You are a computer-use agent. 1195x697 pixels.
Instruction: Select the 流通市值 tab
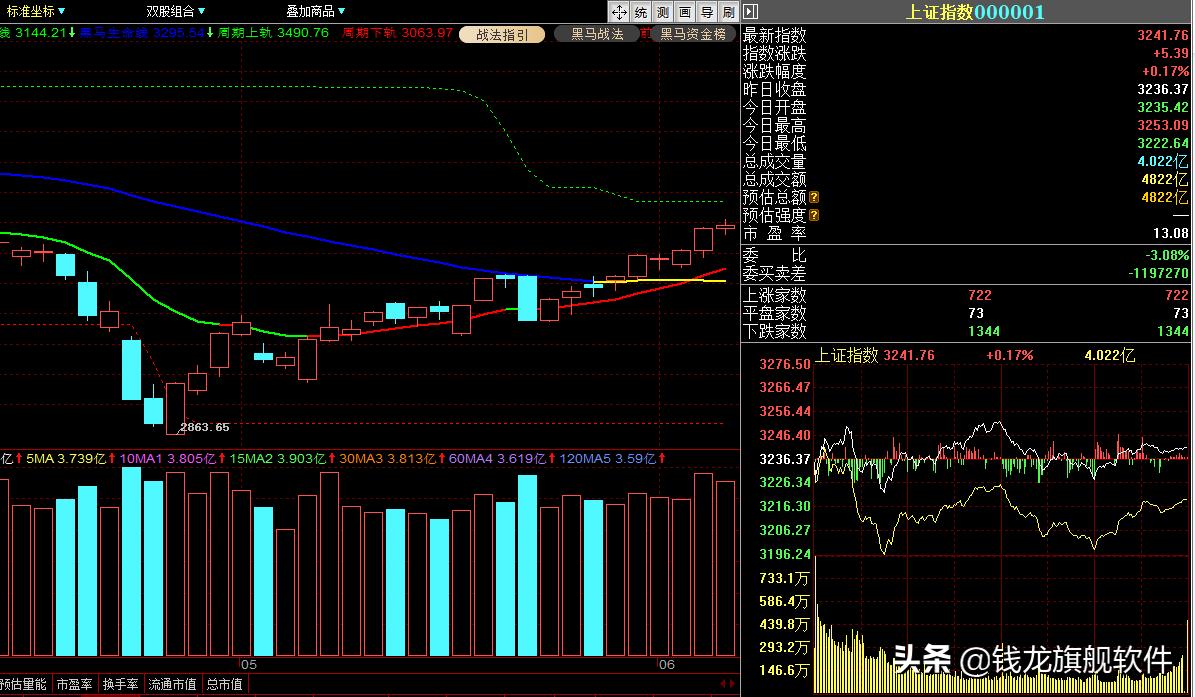click(172, 685)
